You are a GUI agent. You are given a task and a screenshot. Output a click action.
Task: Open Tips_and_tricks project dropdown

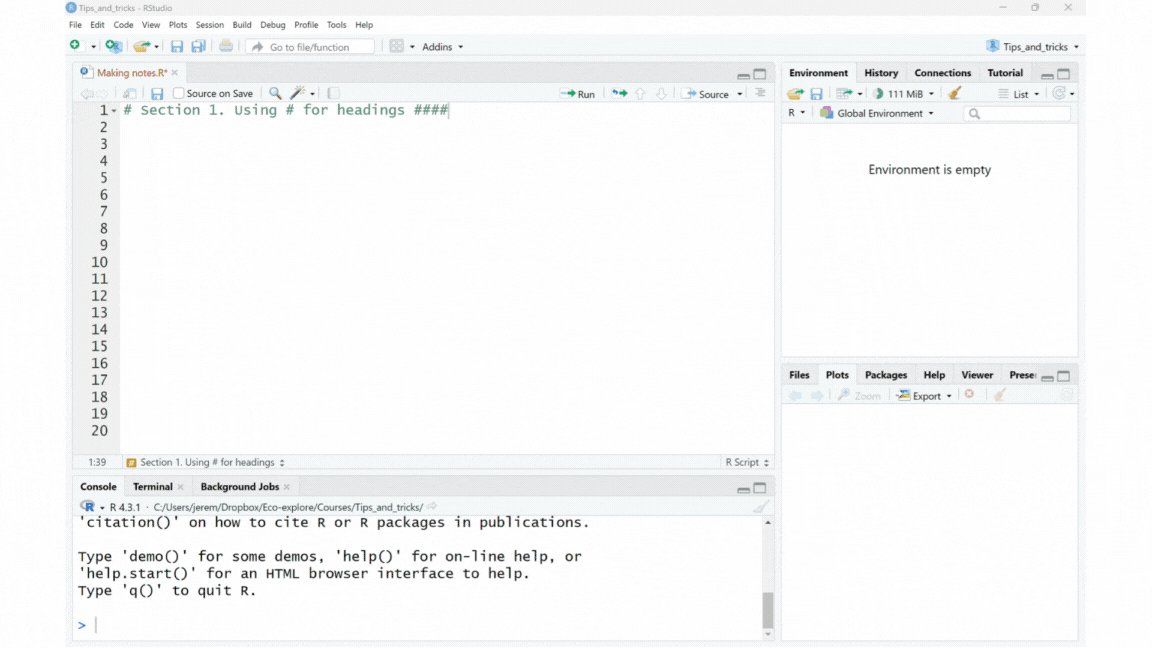tap(1033, 46)
